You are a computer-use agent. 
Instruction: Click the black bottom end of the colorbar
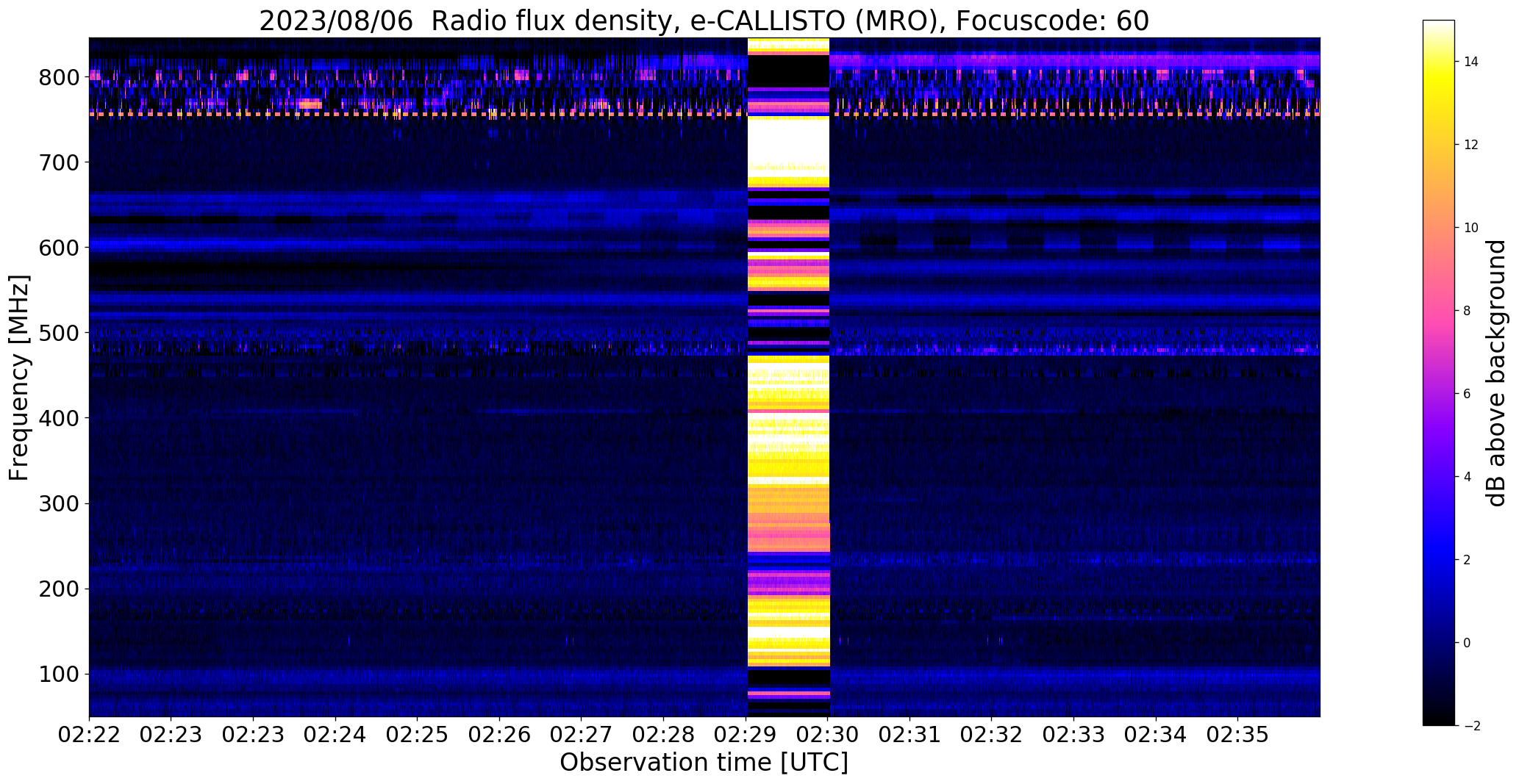[x=1439, y=718]
